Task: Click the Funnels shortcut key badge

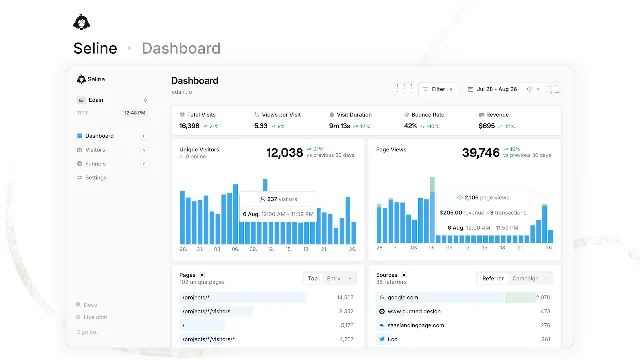Action: pyautogui.click(x=144, y=164)
